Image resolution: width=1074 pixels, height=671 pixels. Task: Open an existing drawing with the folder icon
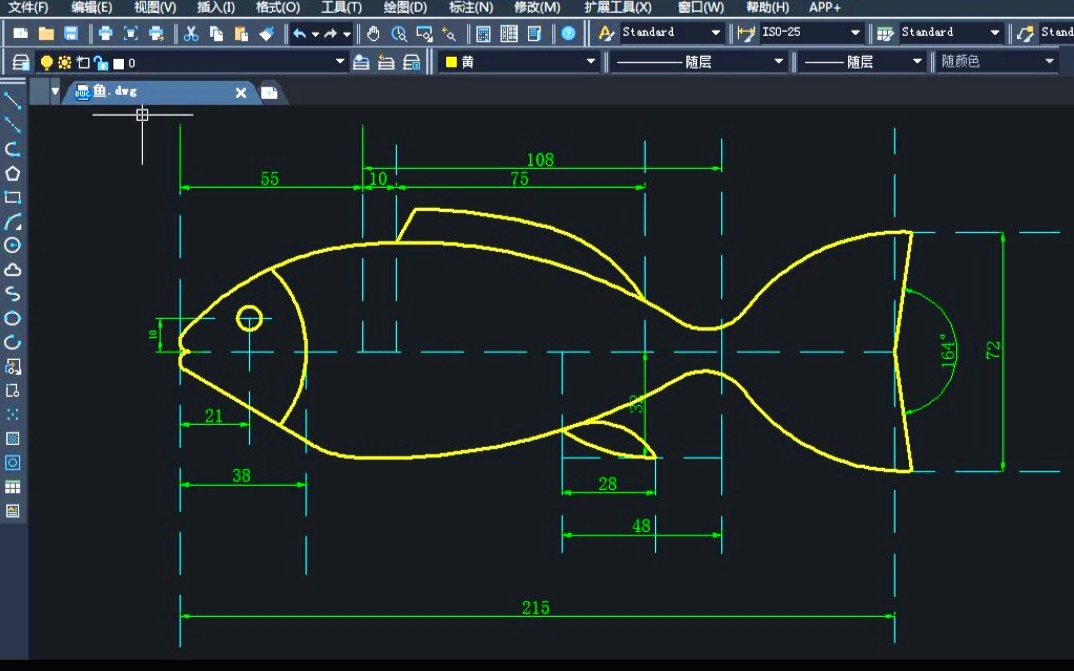coord(46,33)
